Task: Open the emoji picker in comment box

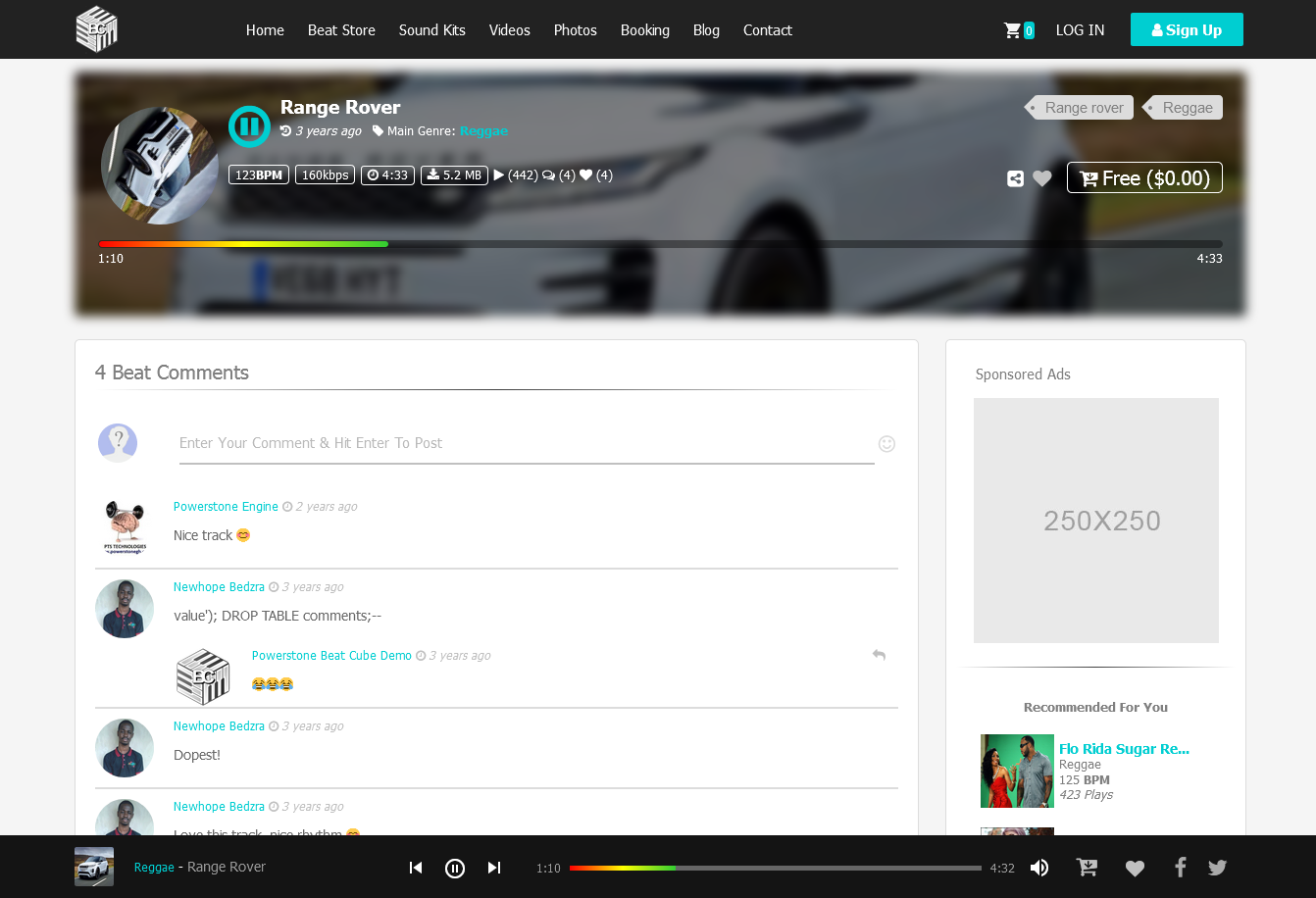Action: point(886,443)
